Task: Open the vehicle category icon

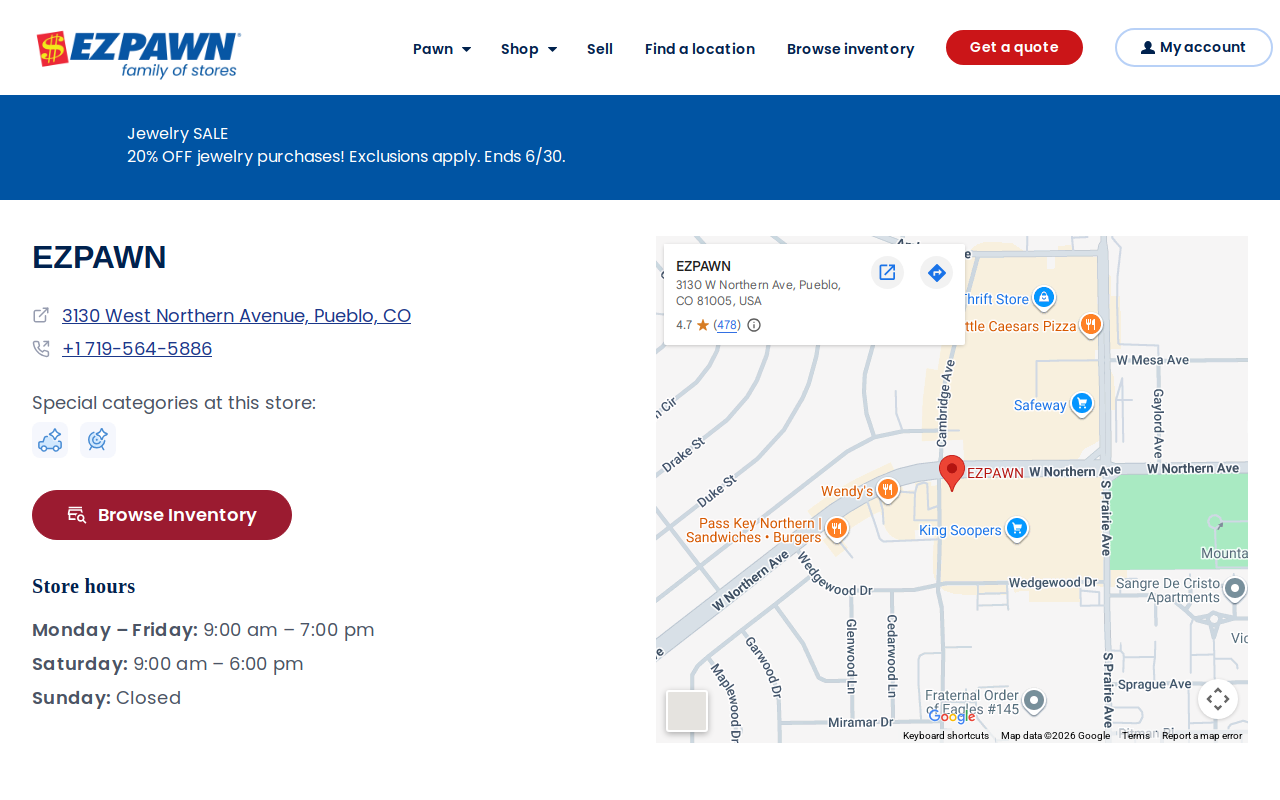Action: pos(50,440)
